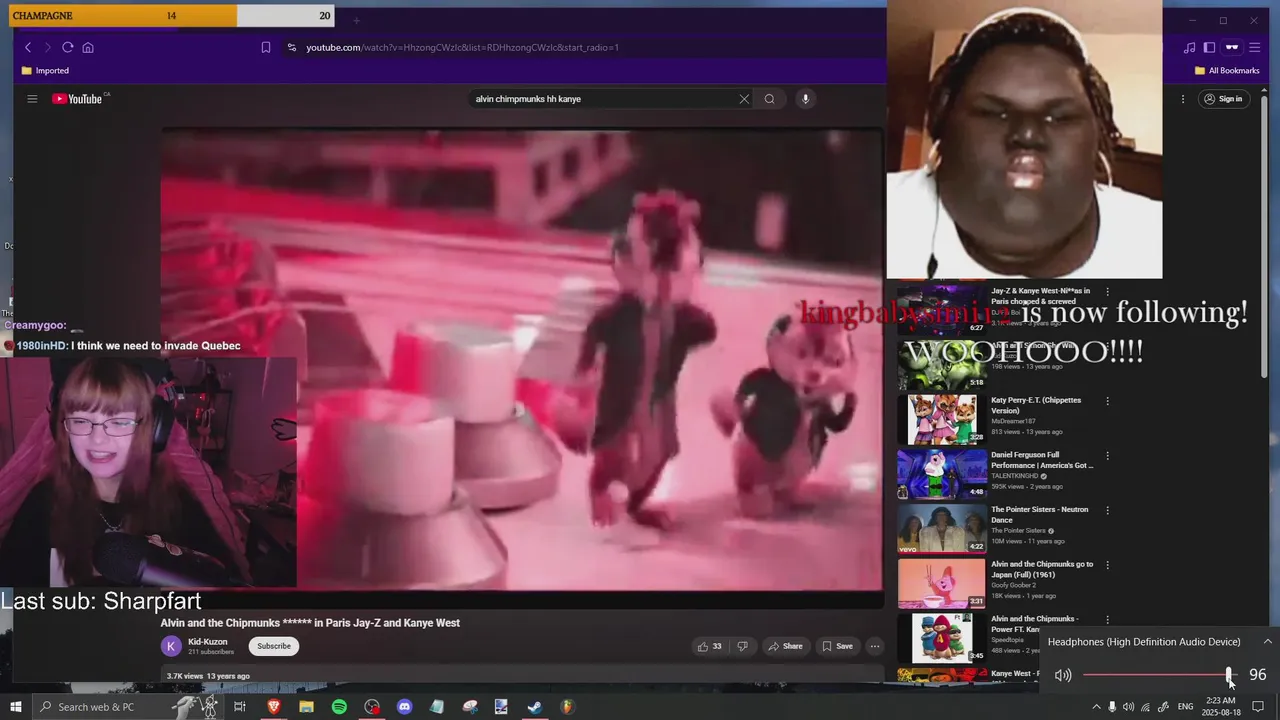Dislike the Chipmunks video
1280x720 pixels.
click(742, 646)
